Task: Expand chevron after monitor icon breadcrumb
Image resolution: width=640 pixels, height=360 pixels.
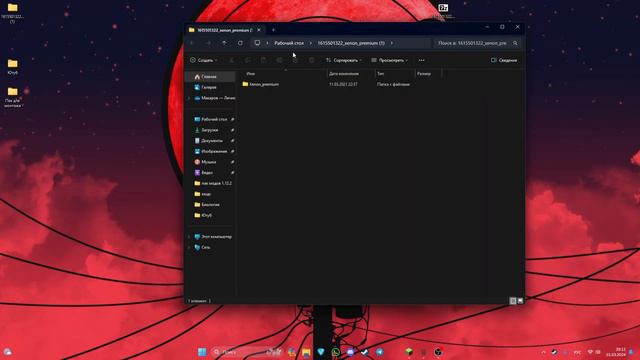Action: [x=267, y=43]
